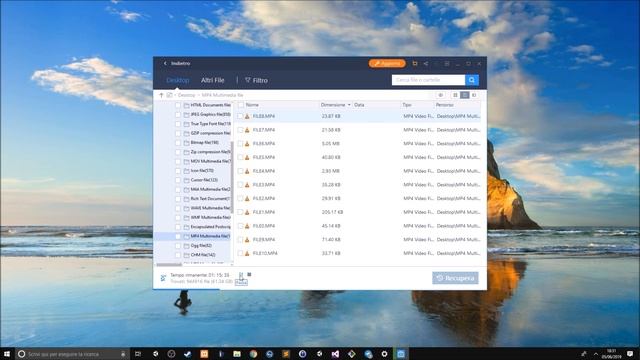The height and width of the screenshot is (360, 640).
Task: Click the folder icon beside the breadcrumb path
Action: pos(169,95)
